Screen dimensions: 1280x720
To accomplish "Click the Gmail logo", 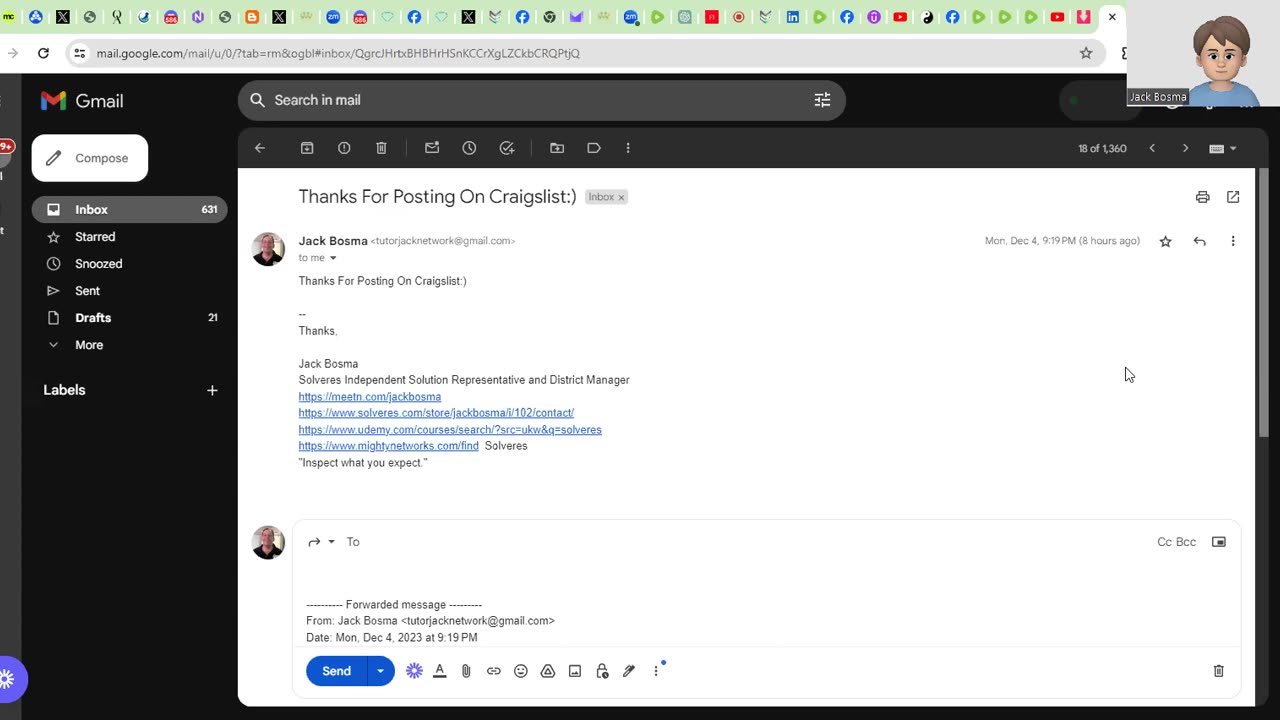I will (82, 101).
